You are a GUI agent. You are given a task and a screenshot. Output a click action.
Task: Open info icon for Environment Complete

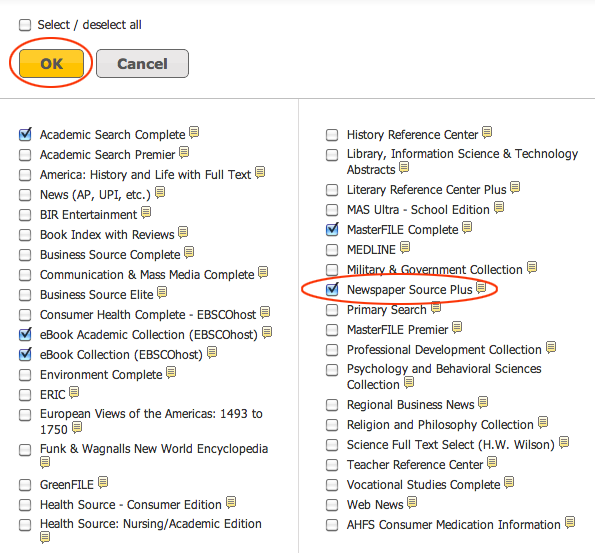pyautogui.click(x=171, y=372)
